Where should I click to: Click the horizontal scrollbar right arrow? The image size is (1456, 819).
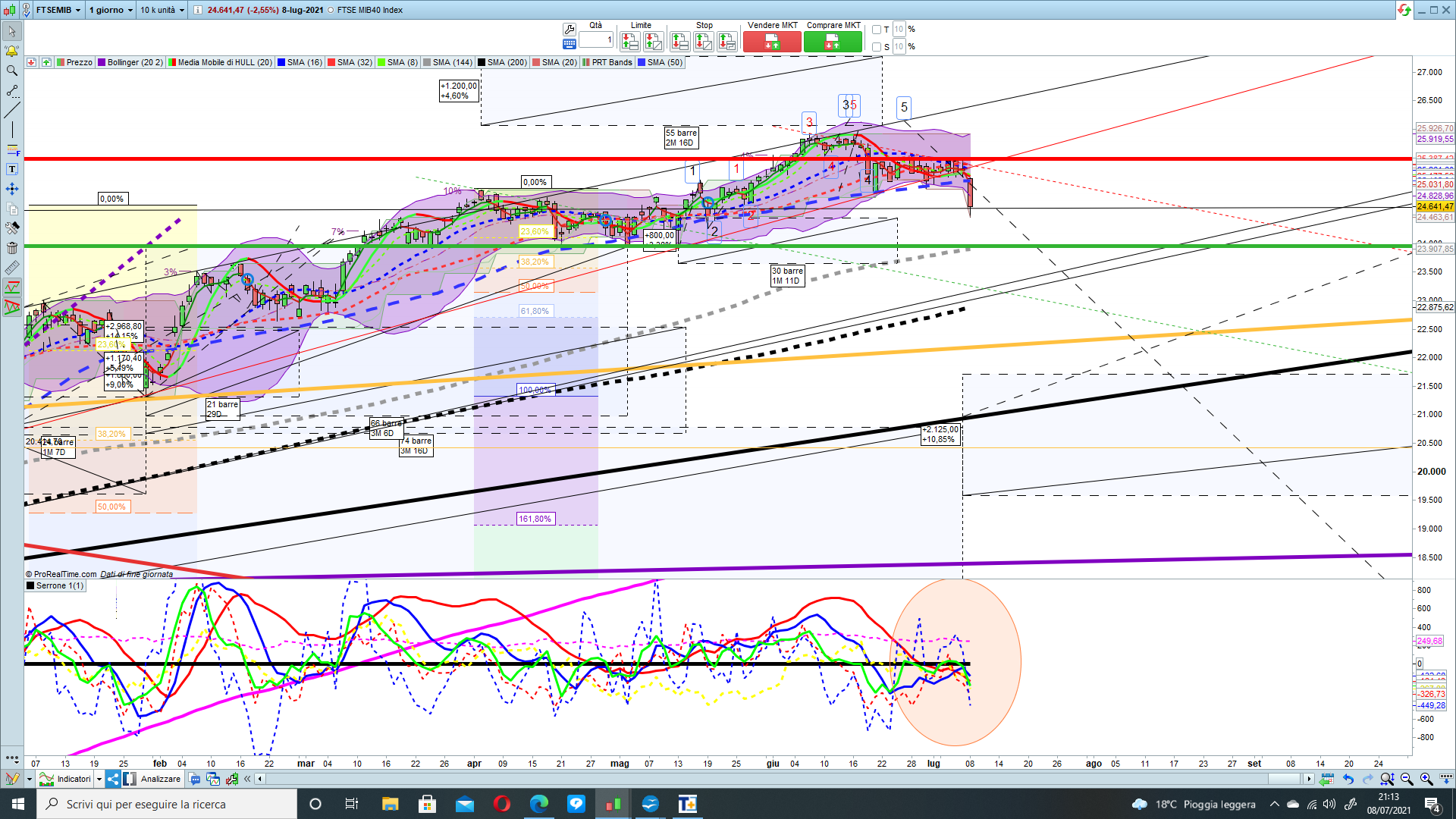[1309, 779]
